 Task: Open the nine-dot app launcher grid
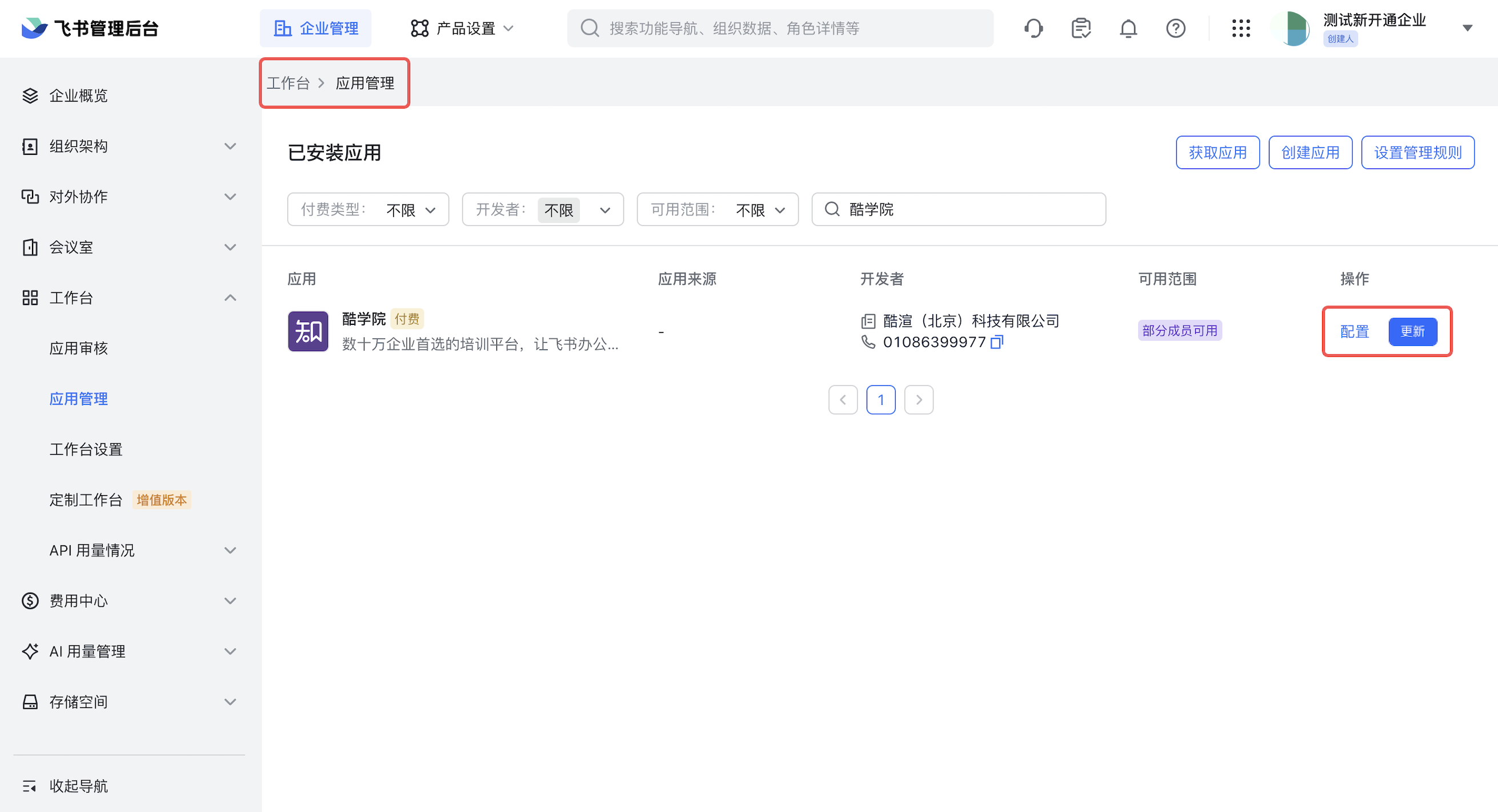tap(1240, 28)
